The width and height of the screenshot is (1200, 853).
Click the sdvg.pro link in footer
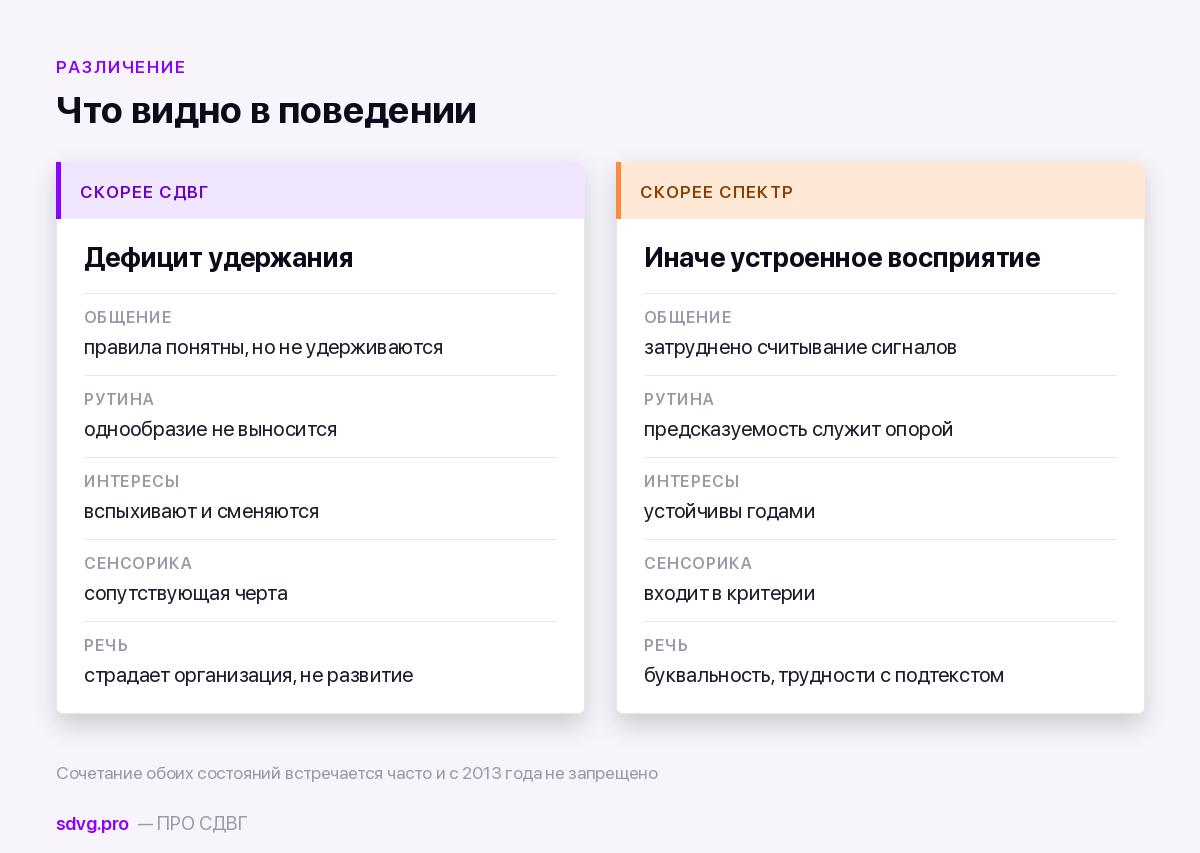click(x=92, y=824)
